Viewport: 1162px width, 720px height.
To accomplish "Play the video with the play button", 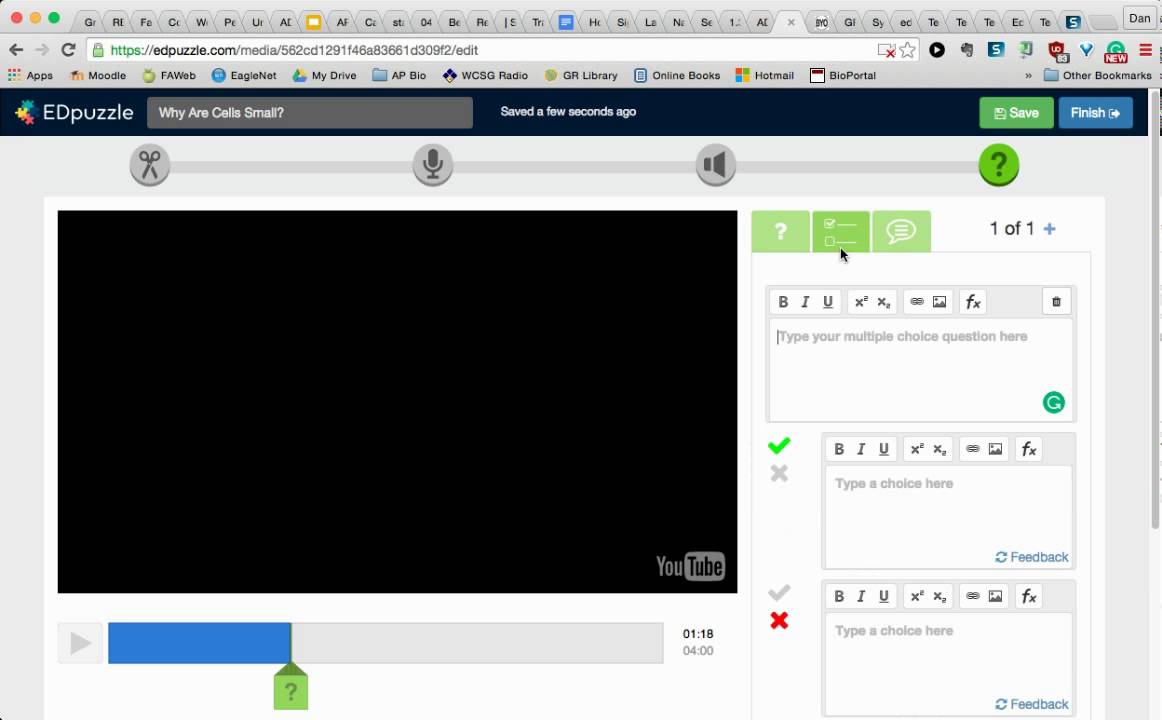I will click(x=80, y=643).
